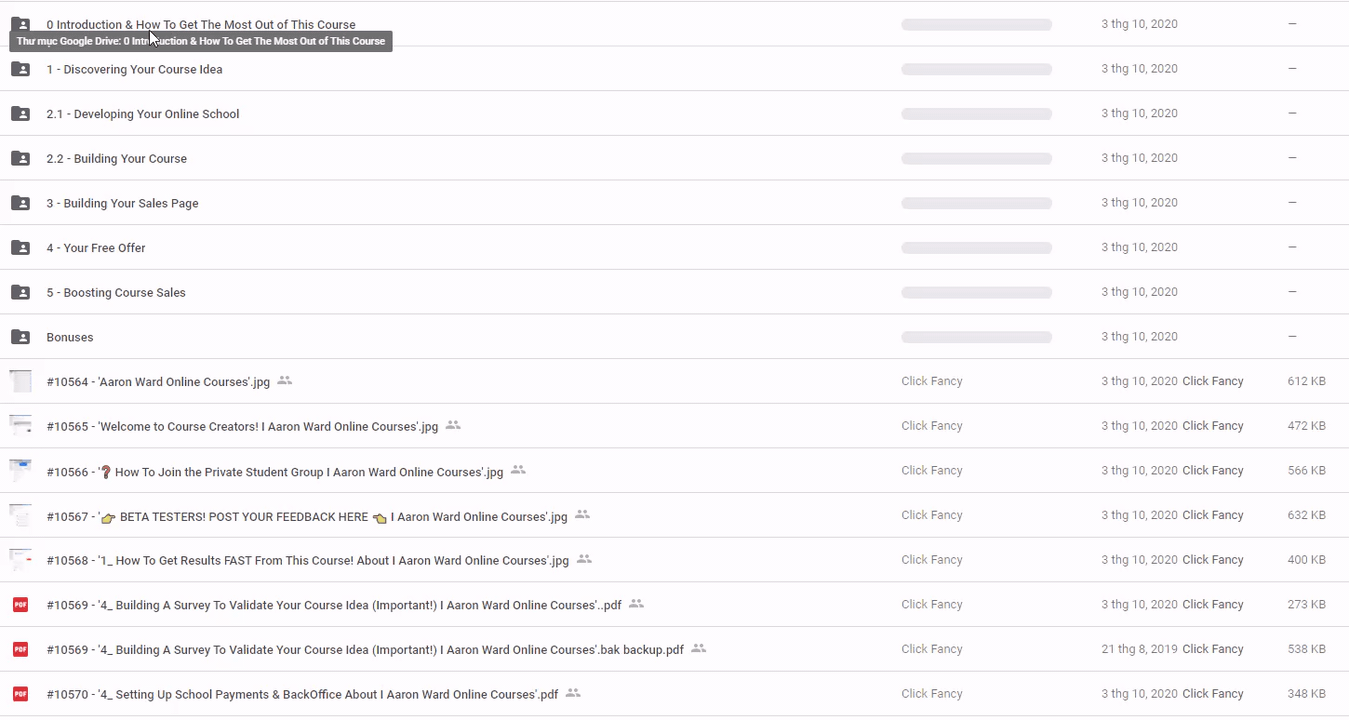Select thumbnail of #10568 How To Get Results FAST
This screenshot has height=720, width=1349.
tap(20, 560)
